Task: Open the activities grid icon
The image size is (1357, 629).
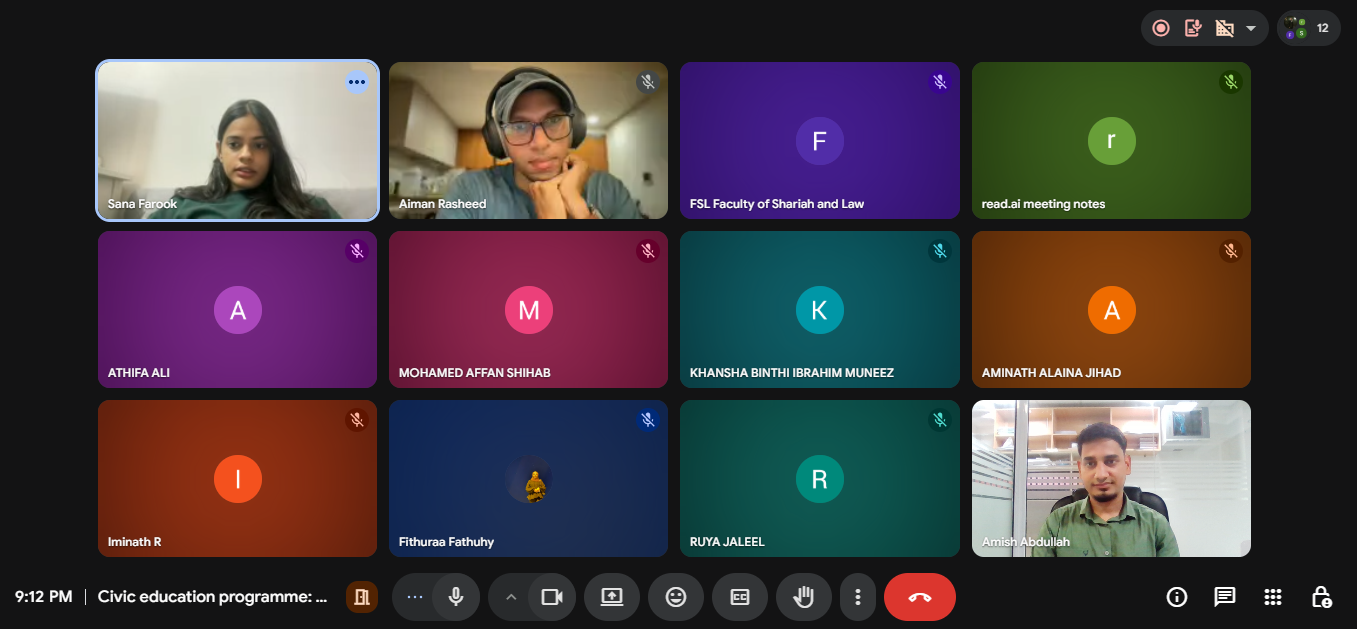Action: click(x=1272, y=597)
